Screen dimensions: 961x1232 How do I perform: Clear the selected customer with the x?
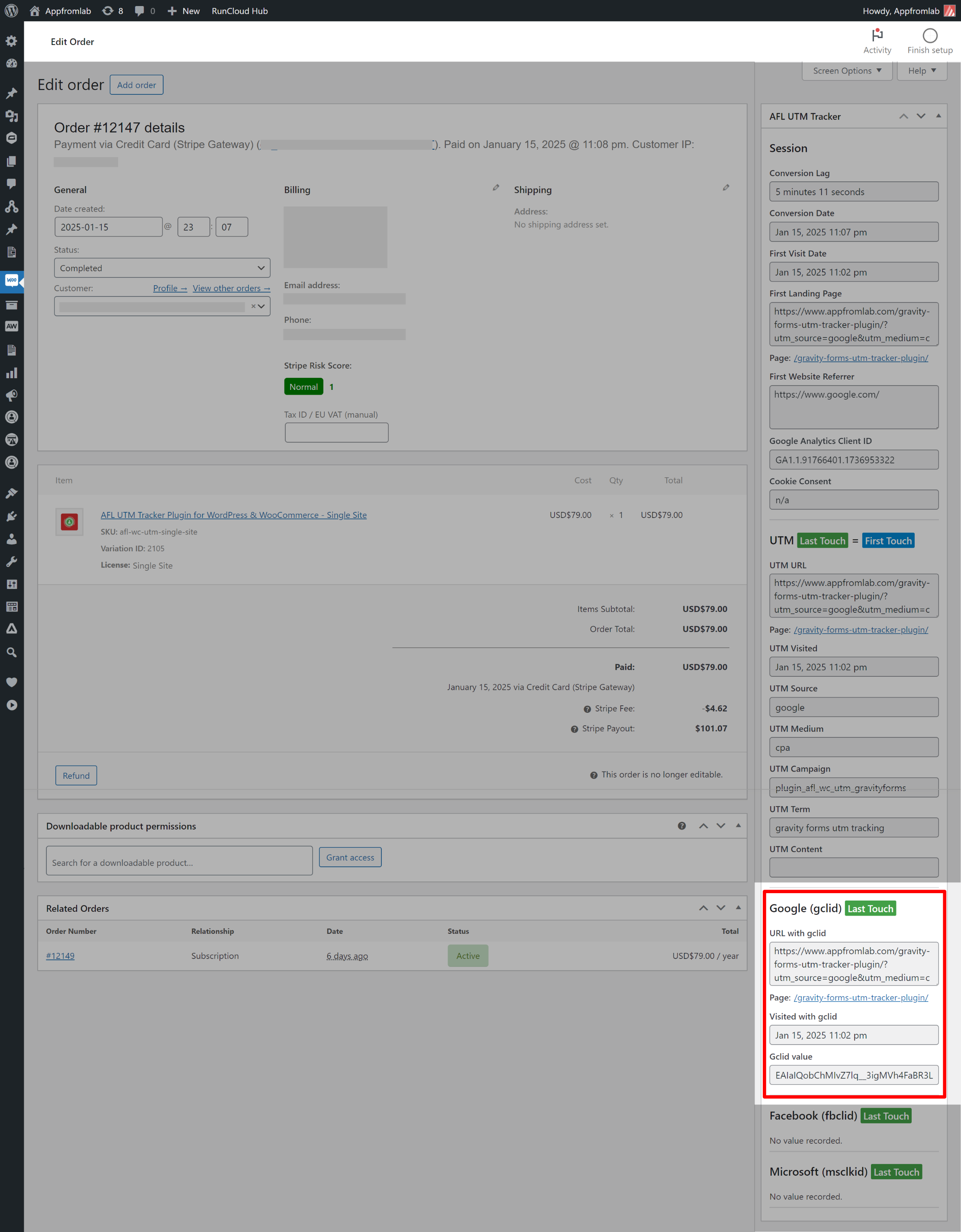[253, 306]
